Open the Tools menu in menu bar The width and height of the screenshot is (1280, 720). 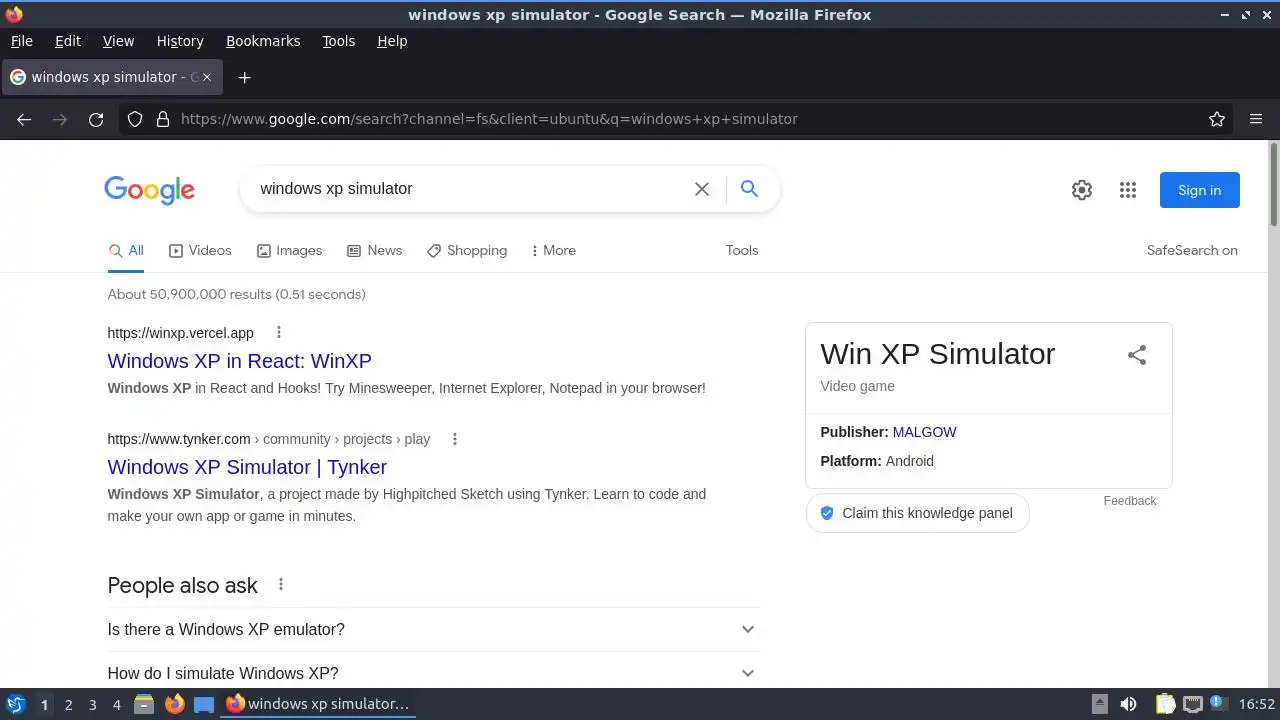338,41
